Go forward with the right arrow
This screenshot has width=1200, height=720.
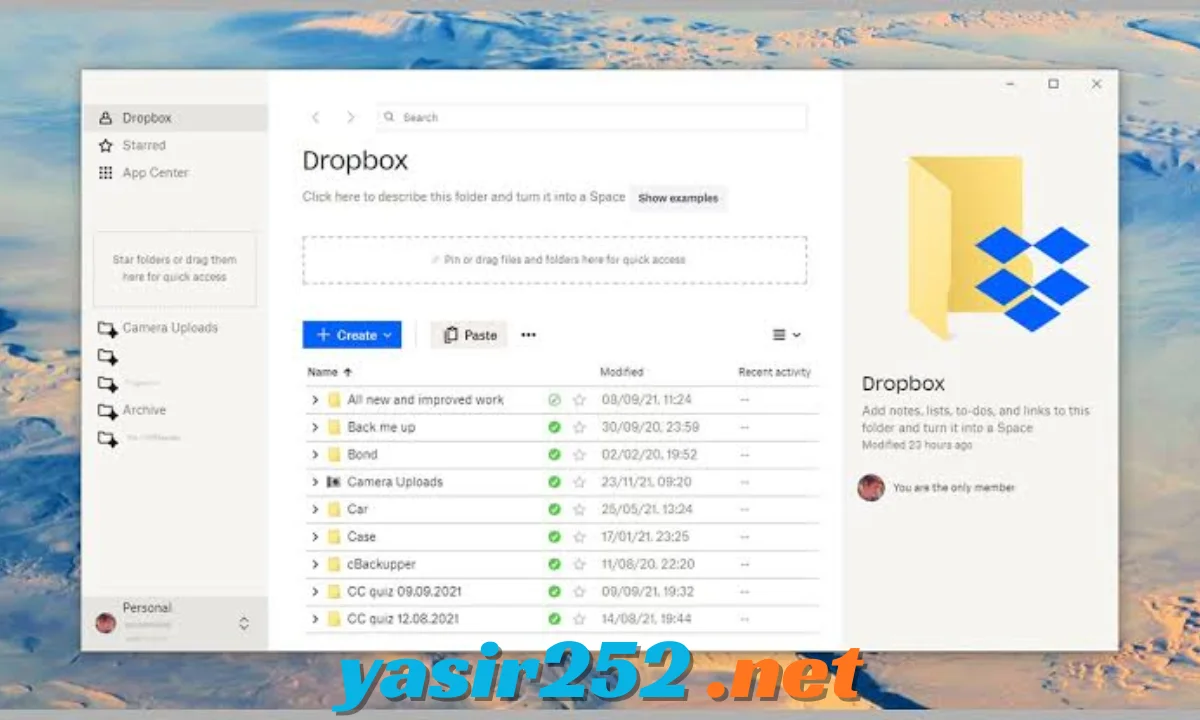coord(350,118)
